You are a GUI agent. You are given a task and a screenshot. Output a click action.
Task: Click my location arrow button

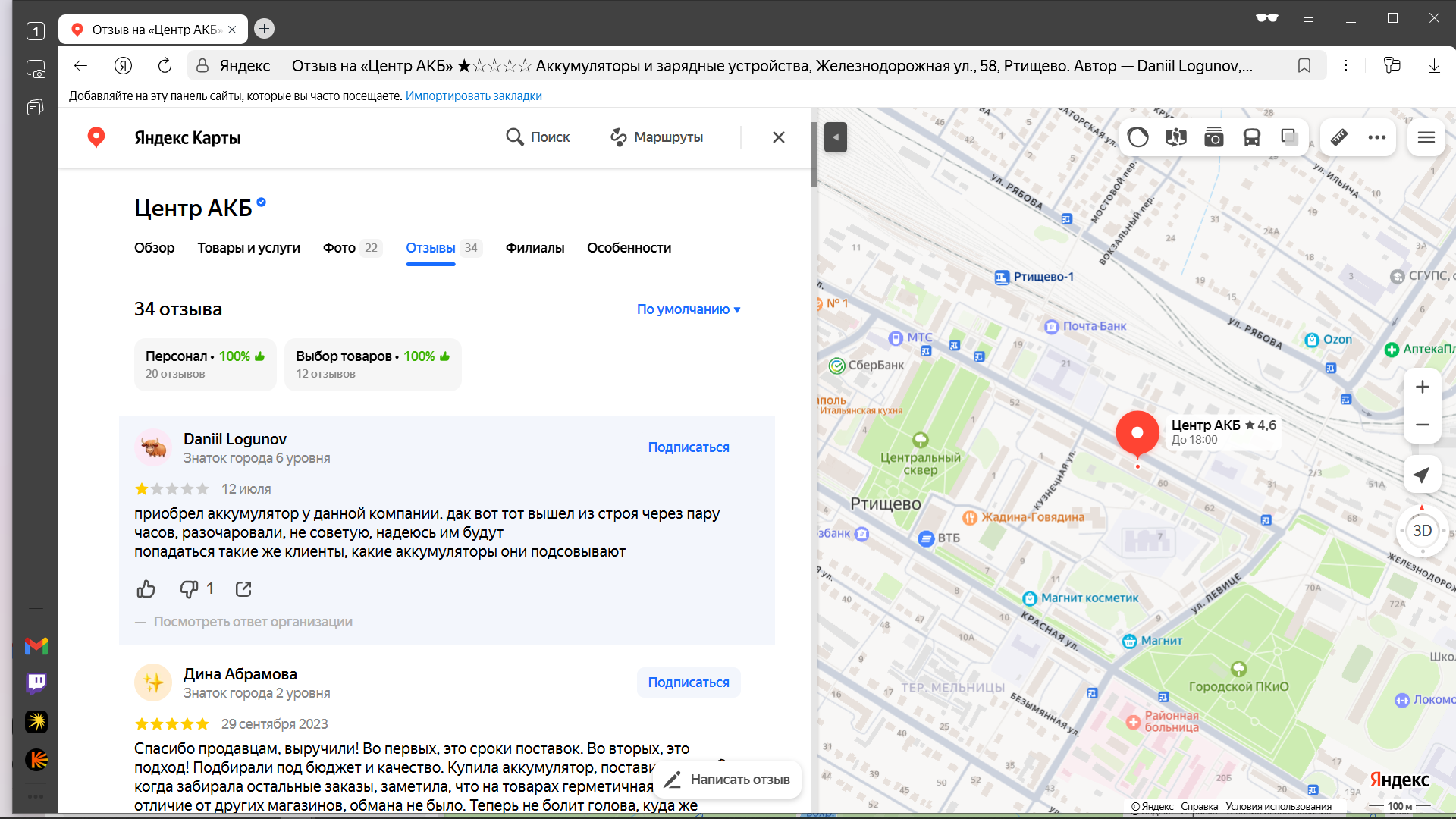click(x=1422, y=475)
